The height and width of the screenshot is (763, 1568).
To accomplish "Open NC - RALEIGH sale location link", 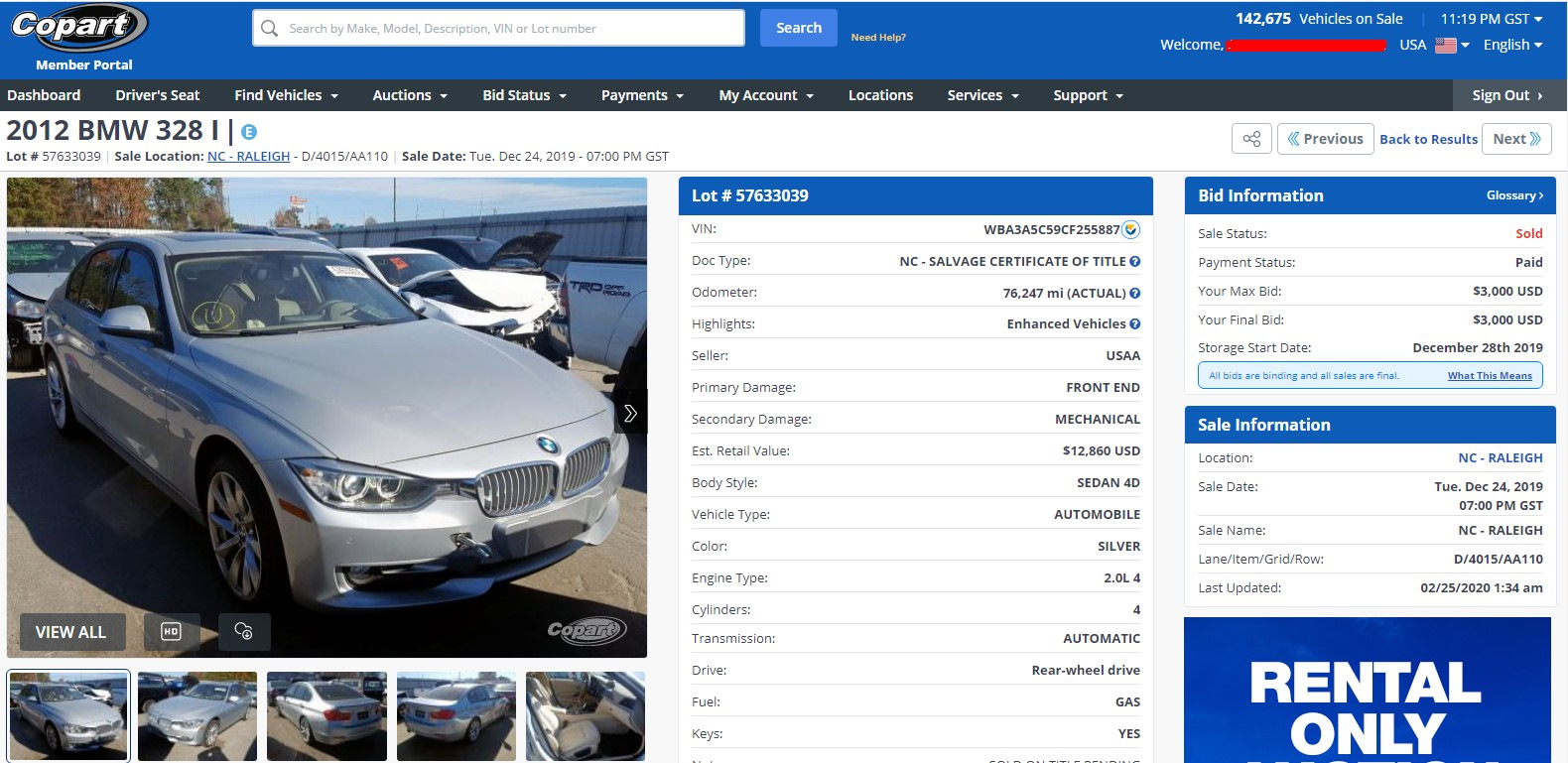I will tap(248, 157).
